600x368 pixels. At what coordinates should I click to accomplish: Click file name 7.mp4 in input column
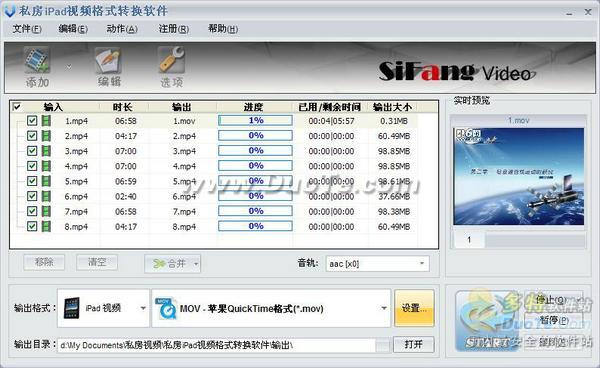(x=76, y=212)
